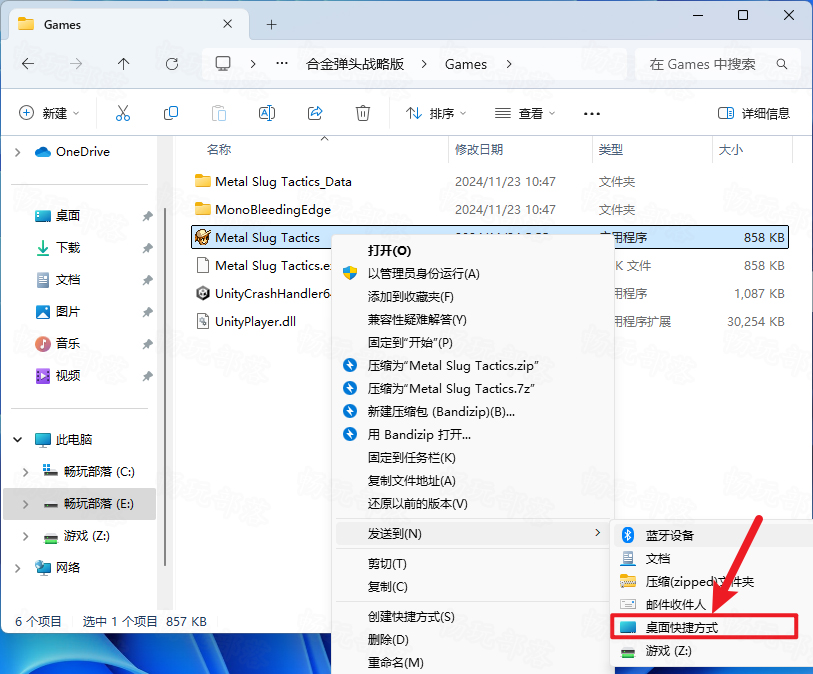
Task: Click the Metal Slug Tactics application icon
Action: point(203,237)
